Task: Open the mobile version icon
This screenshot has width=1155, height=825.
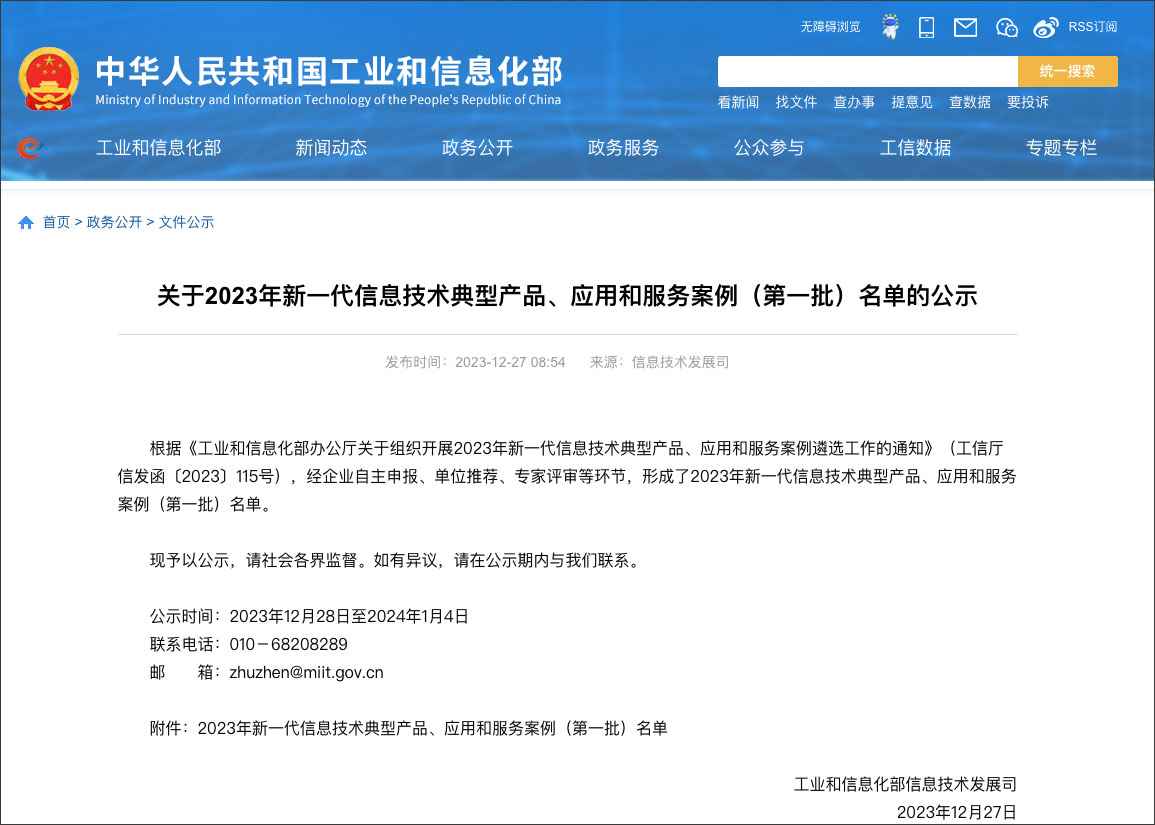Action: tap(926, 26)
